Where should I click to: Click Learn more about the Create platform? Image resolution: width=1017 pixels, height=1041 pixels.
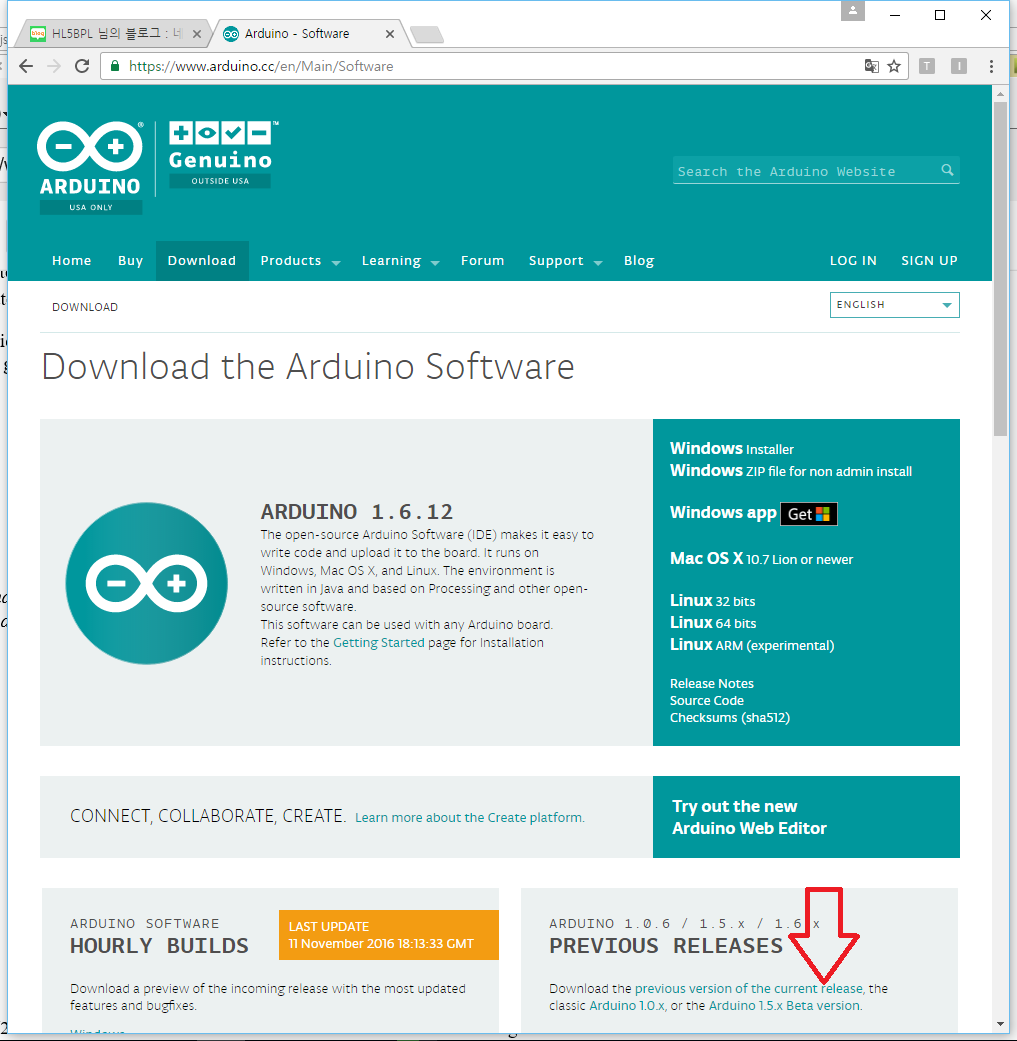pos(469,817)
